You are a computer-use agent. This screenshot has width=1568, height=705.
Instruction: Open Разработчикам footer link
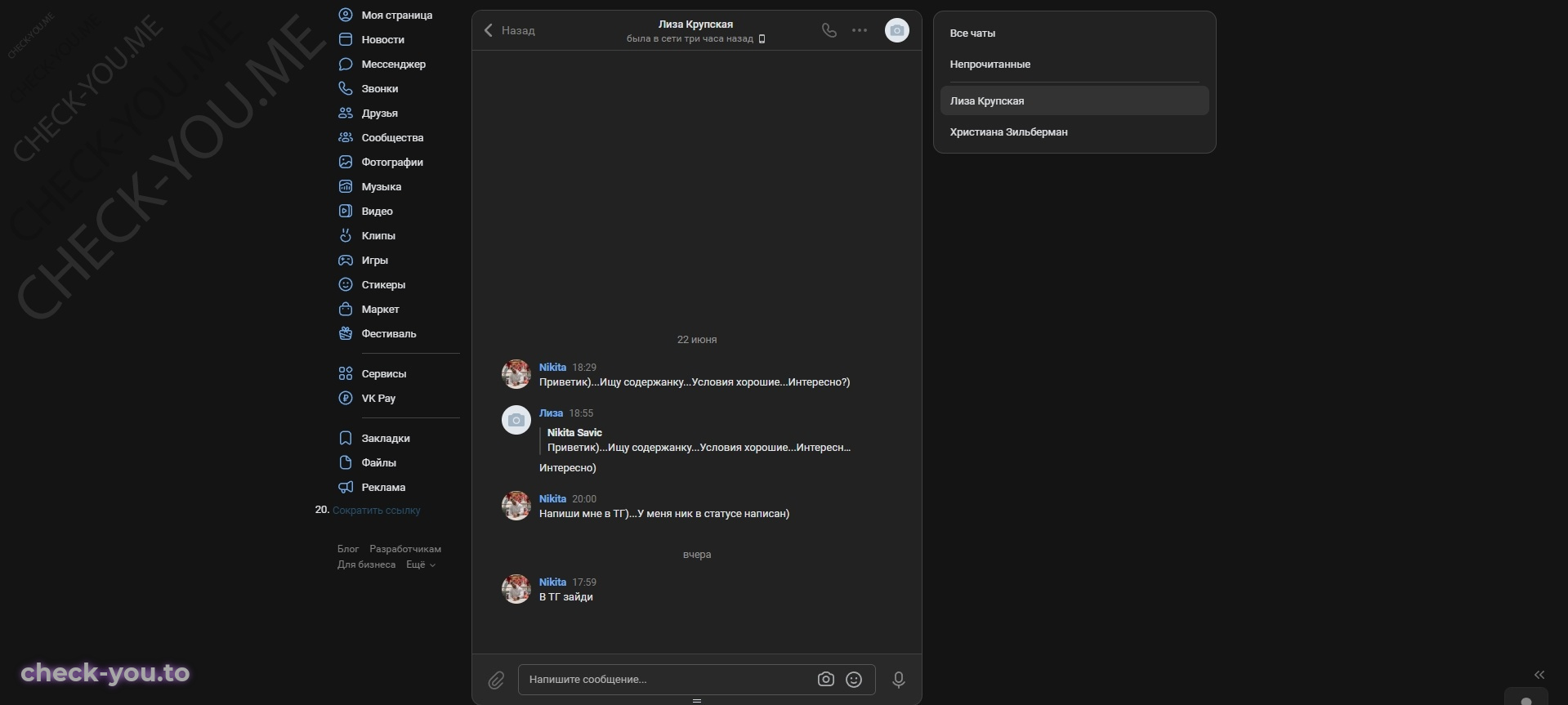[x=405, y=549]
